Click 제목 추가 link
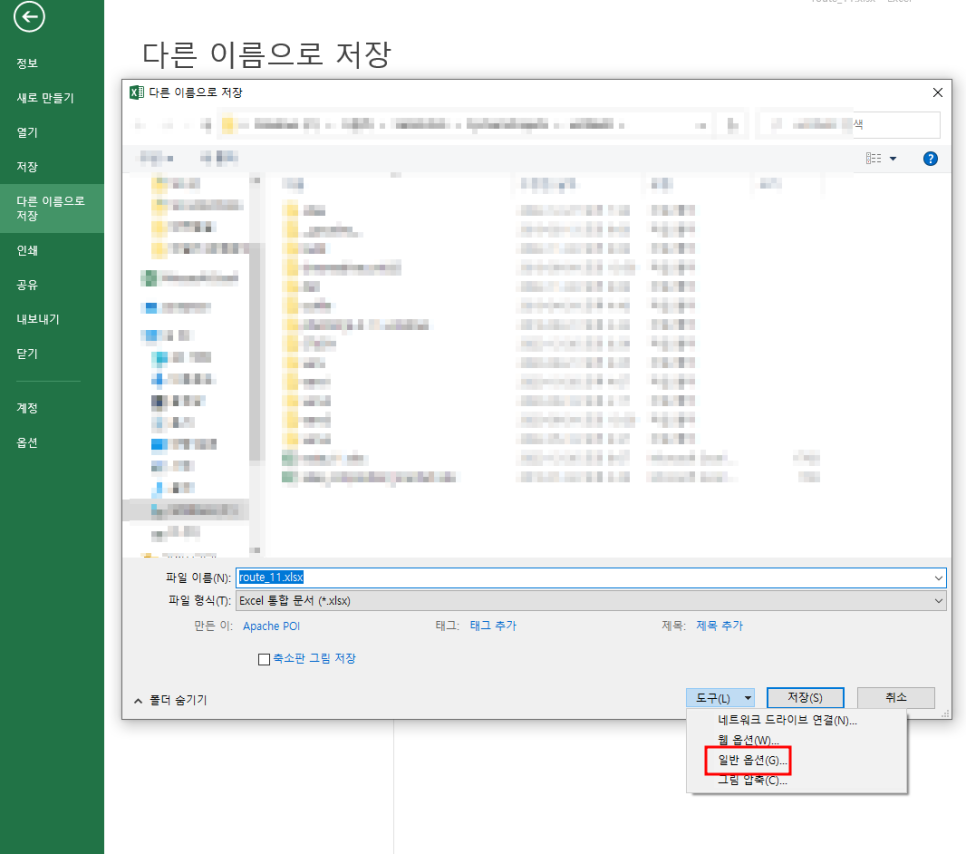The width and height of the screenshot is (966, 854). click(719, 625)
